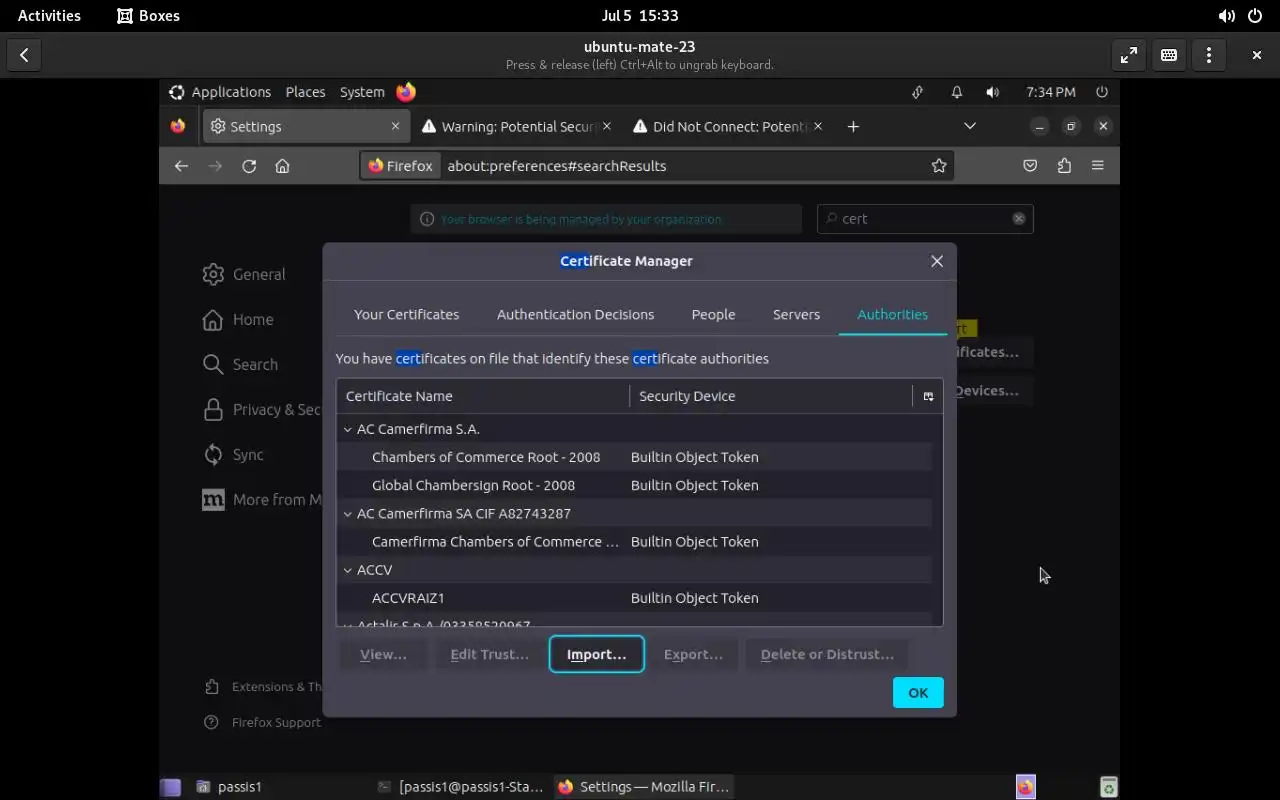Reload the Firefox page

point(249,166)
